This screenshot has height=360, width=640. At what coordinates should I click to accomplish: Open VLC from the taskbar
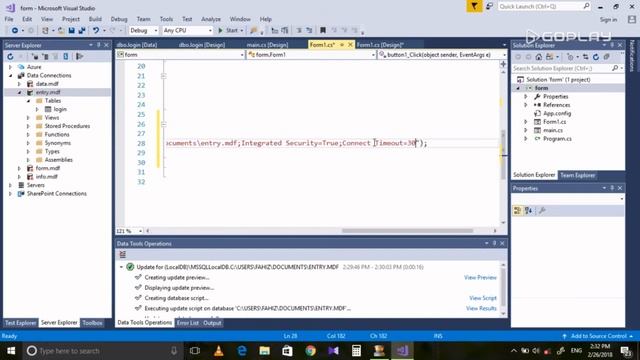tap(219, 351)
